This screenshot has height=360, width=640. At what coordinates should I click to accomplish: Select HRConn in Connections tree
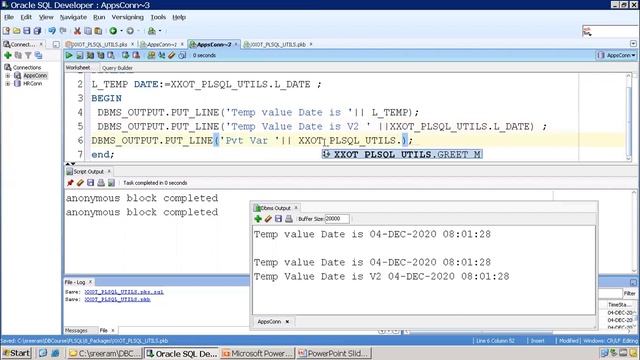click(x=32, y=83)
